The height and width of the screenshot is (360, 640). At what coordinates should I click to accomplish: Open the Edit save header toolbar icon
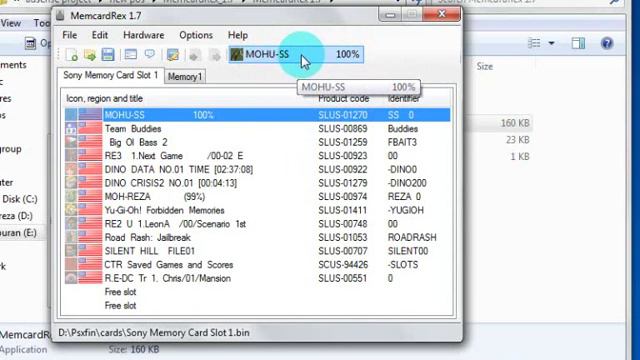click(131, 54)
